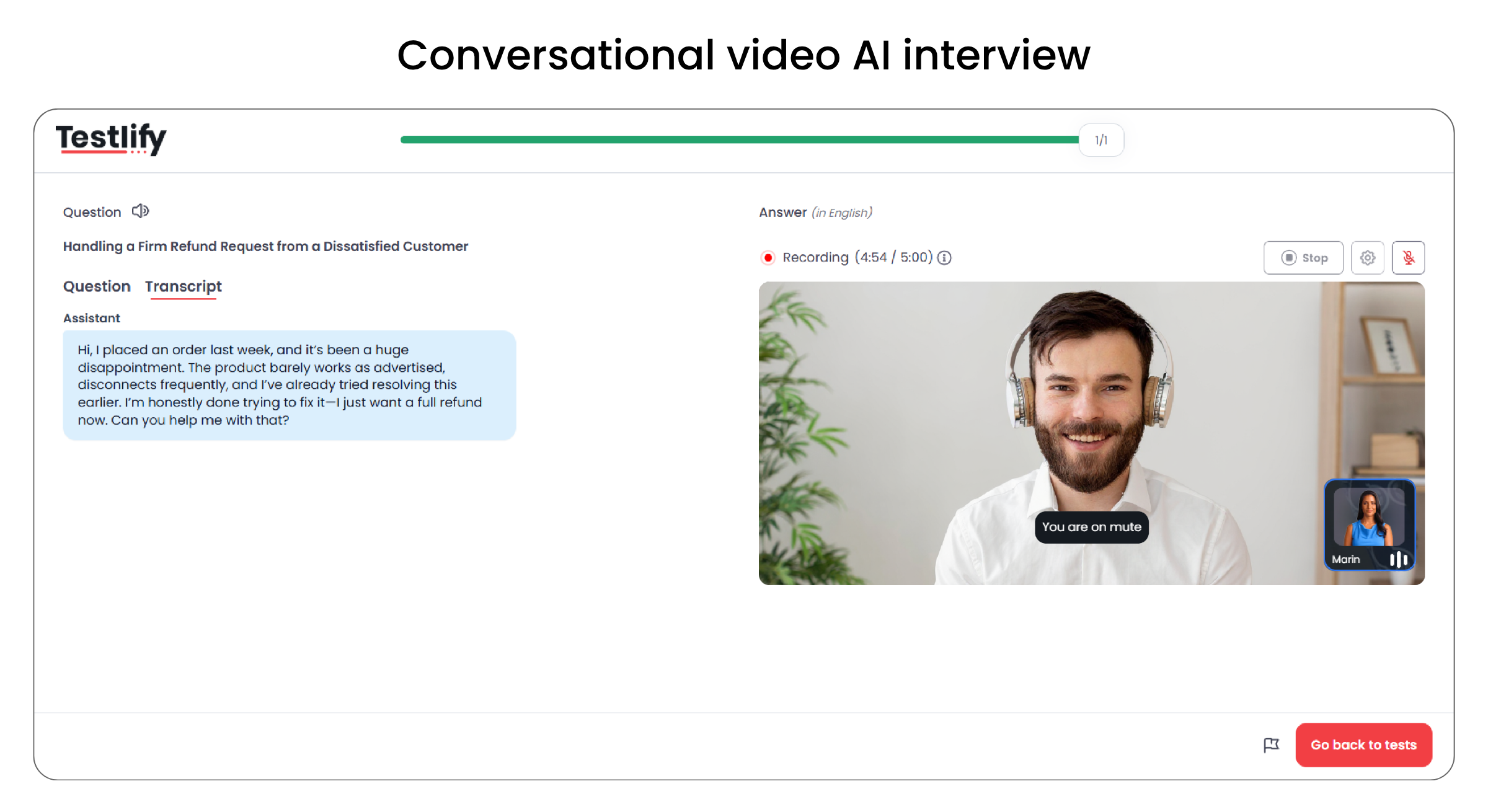Click the recording time info icon
Screen dimensions: 1488x812
tap(944, 257)
